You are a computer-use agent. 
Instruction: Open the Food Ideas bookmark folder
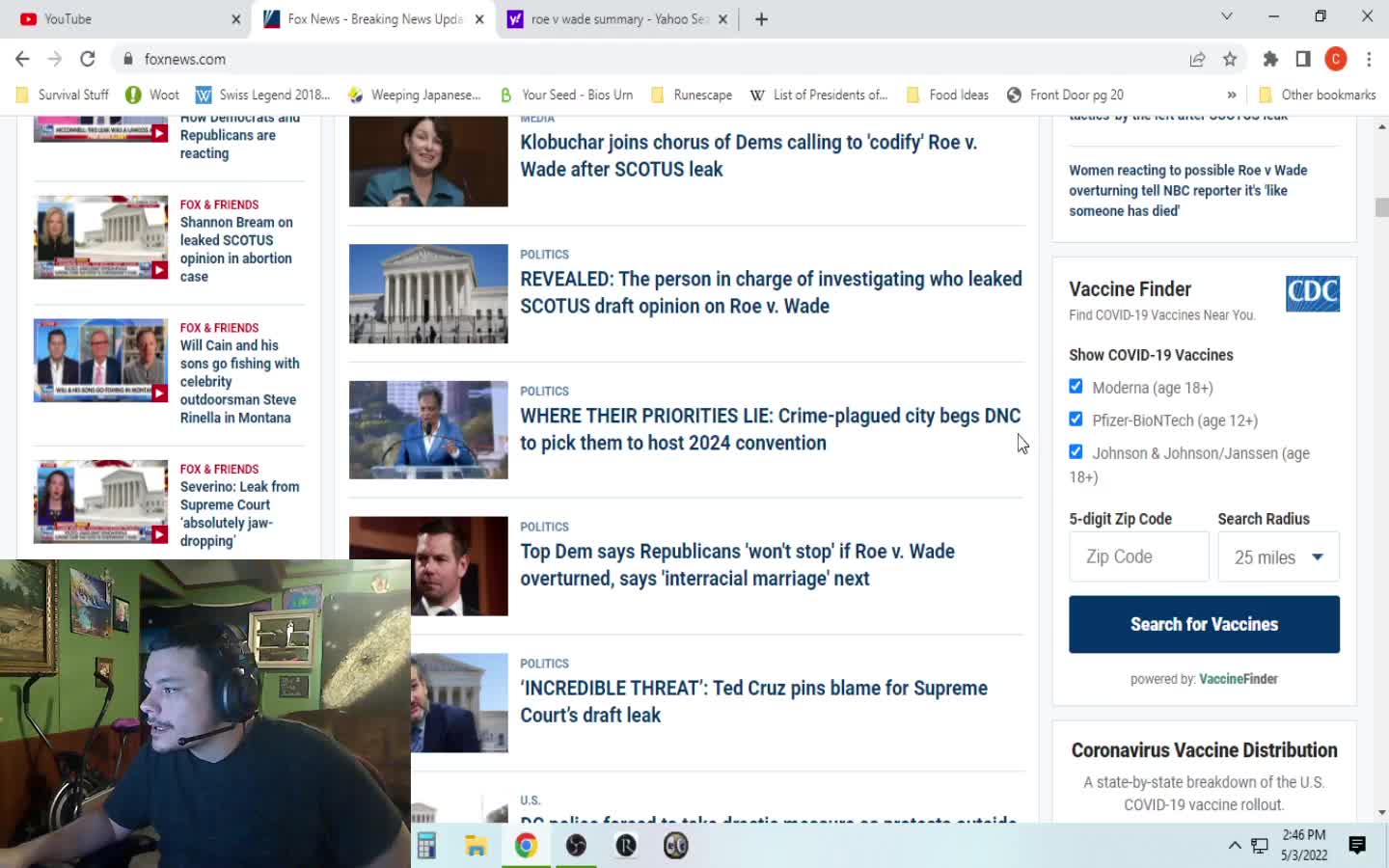[x=948, y=95]
